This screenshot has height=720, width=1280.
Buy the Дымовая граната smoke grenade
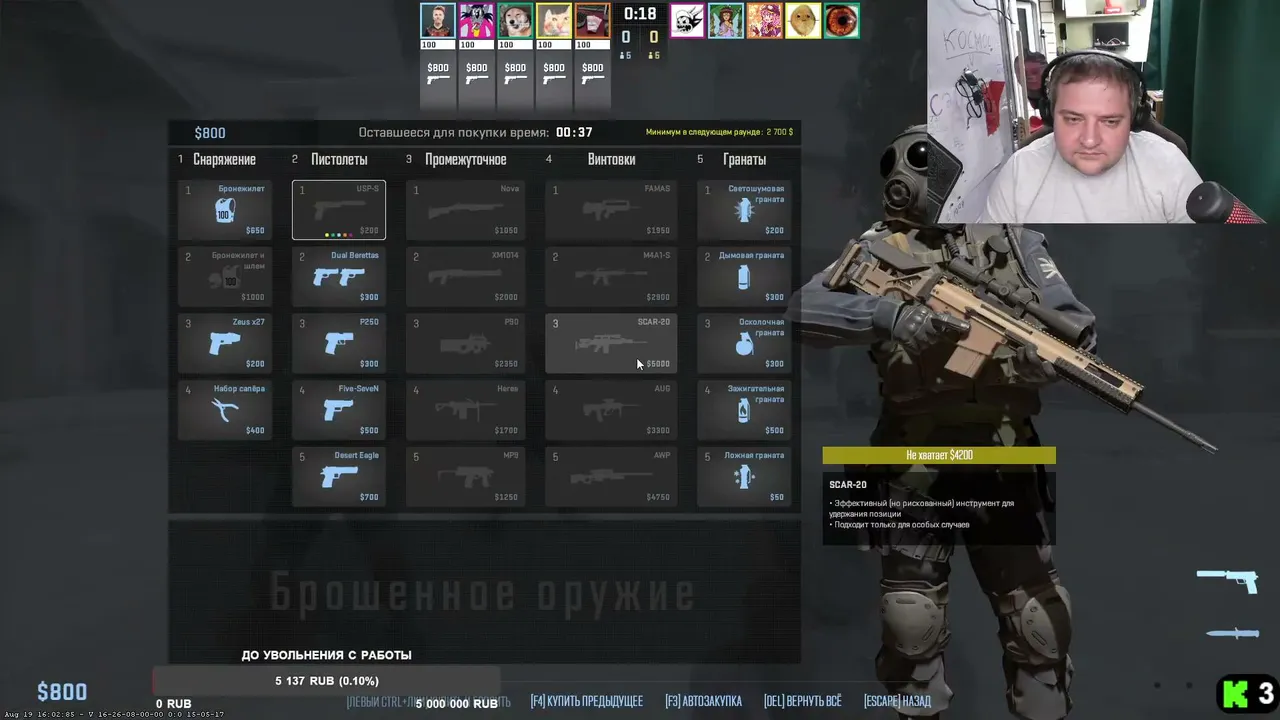744,277
